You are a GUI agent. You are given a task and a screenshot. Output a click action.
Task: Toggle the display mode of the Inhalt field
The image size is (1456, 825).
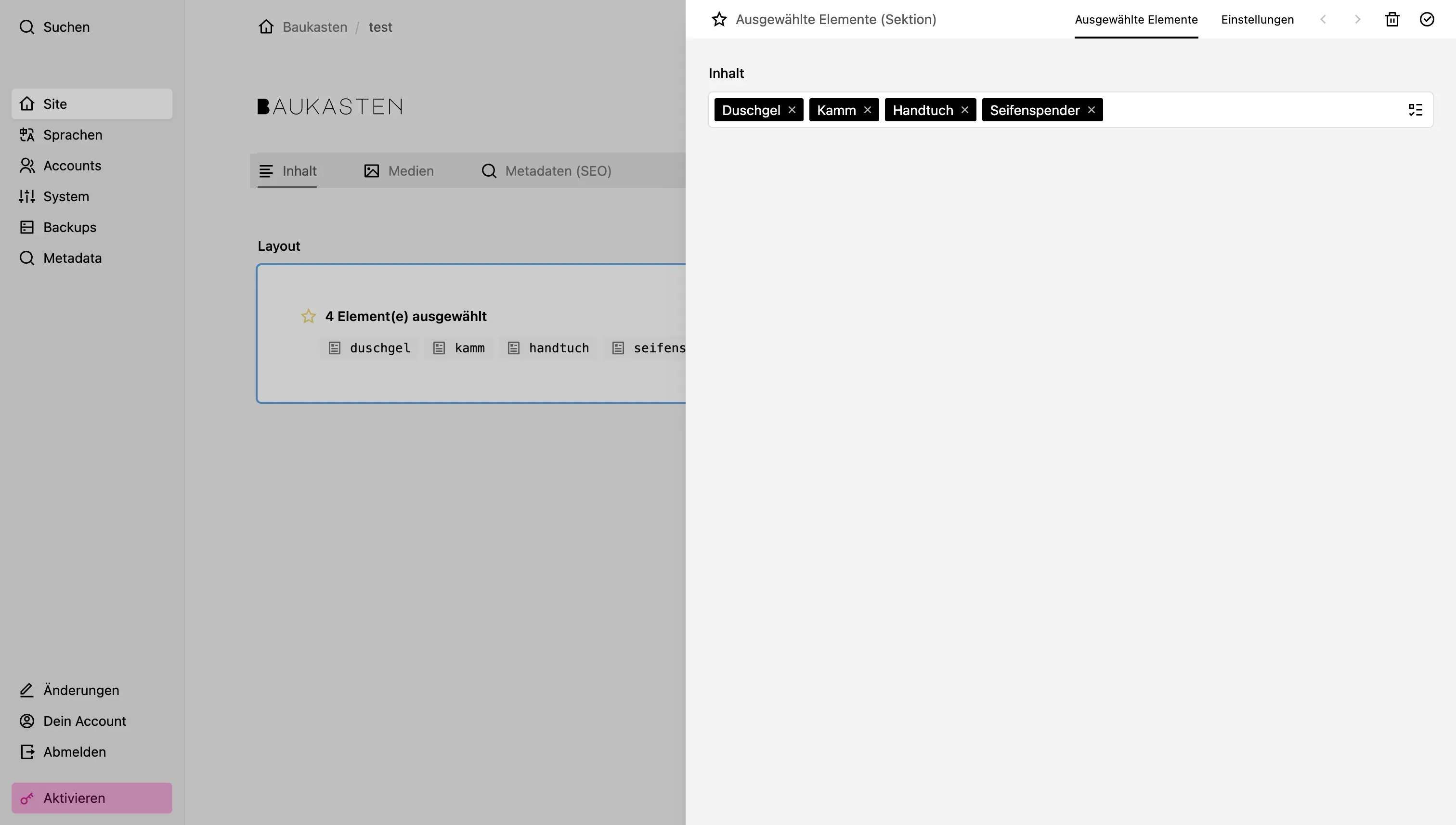(x=1415, y=109)
